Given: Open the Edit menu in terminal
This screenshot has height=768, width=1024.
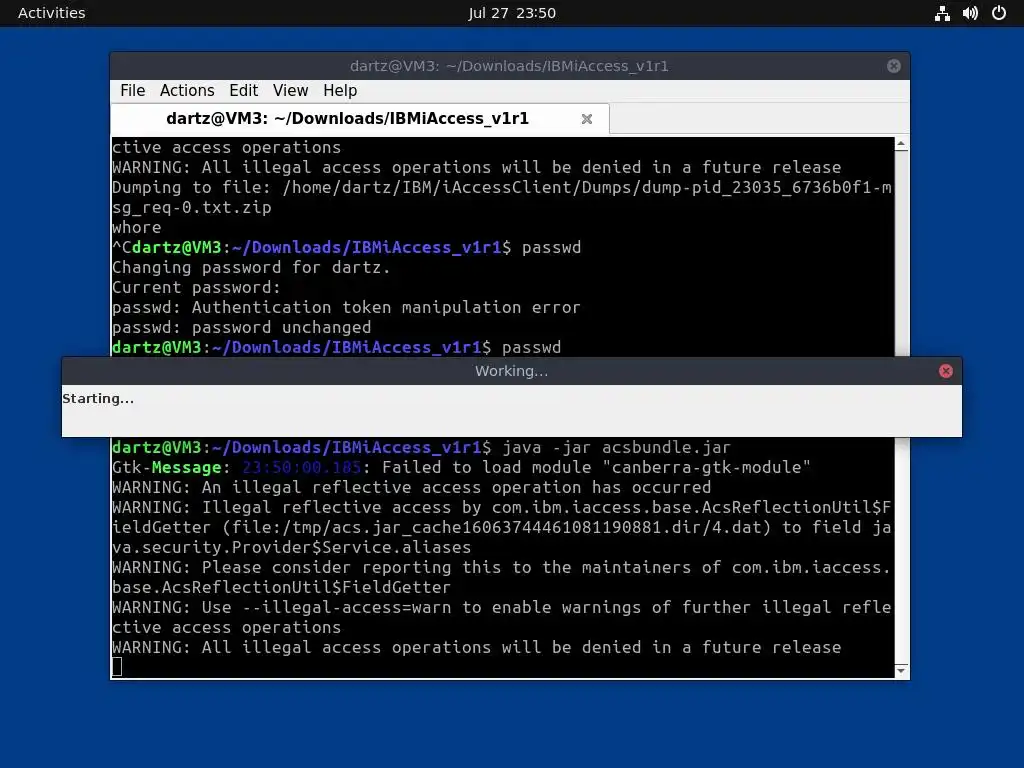Looking at the screenshot, I should pos(244,91).
